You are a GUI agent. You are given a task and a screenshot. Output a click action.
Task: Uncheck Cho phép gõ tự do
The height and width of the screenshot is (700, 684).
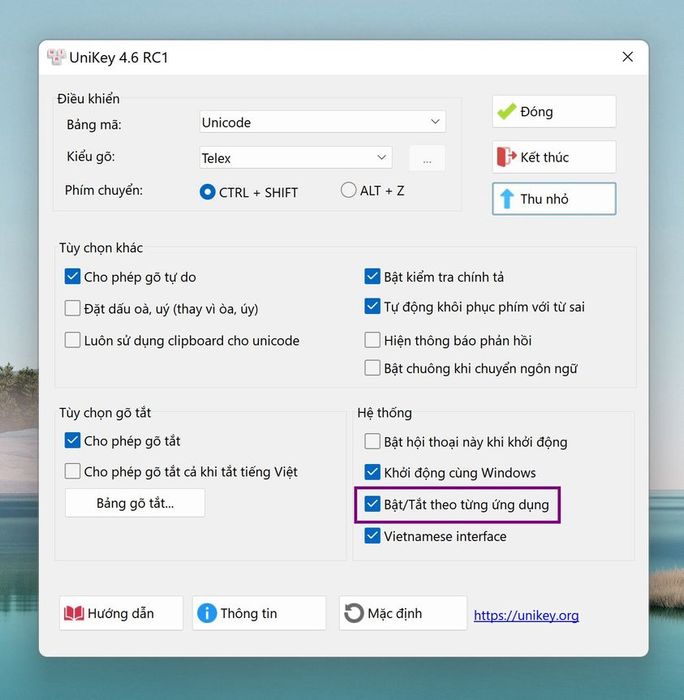(x=72, y=277)
